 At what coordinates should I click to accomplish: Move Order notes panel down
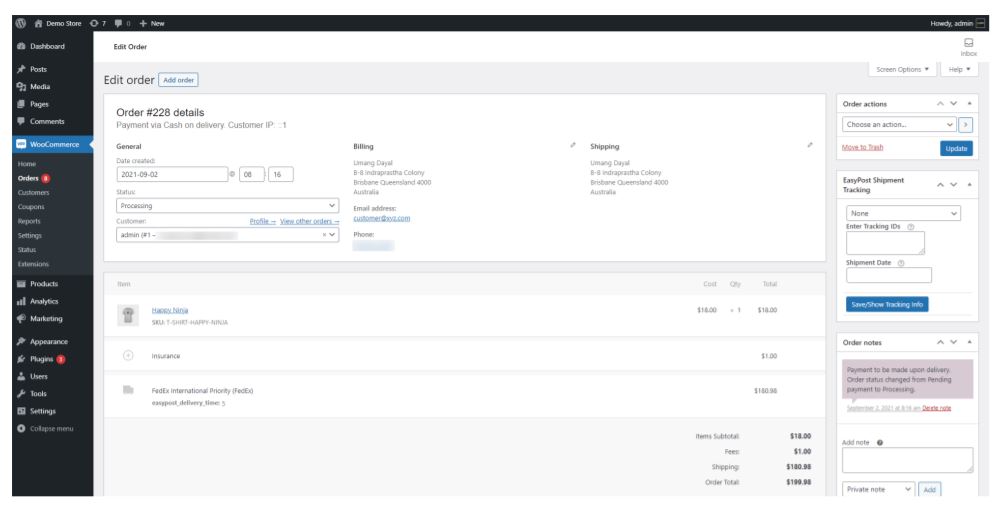click(954, 342)
